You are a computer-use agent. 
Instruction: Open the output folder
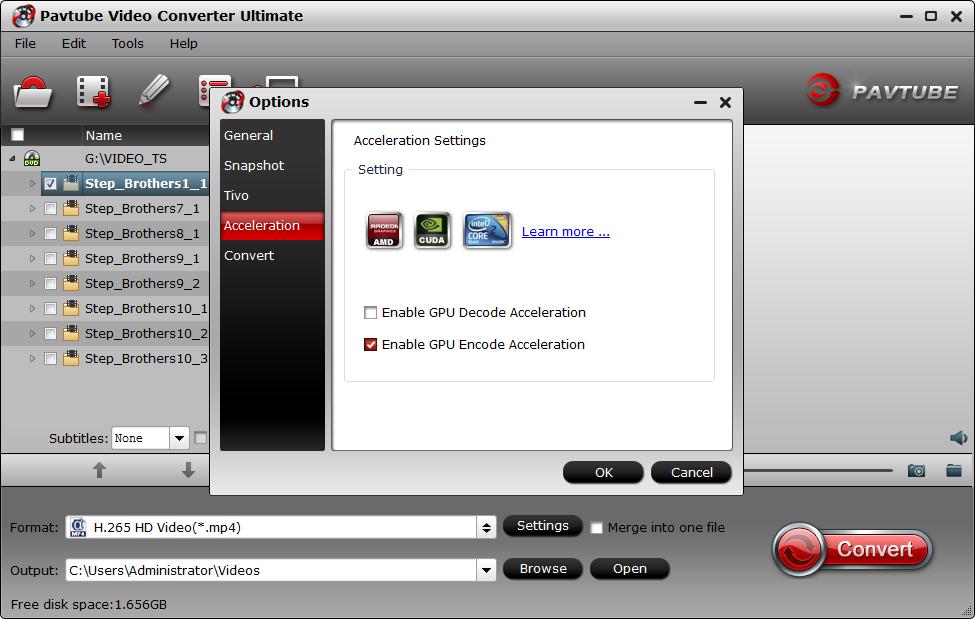click(629, 569)
